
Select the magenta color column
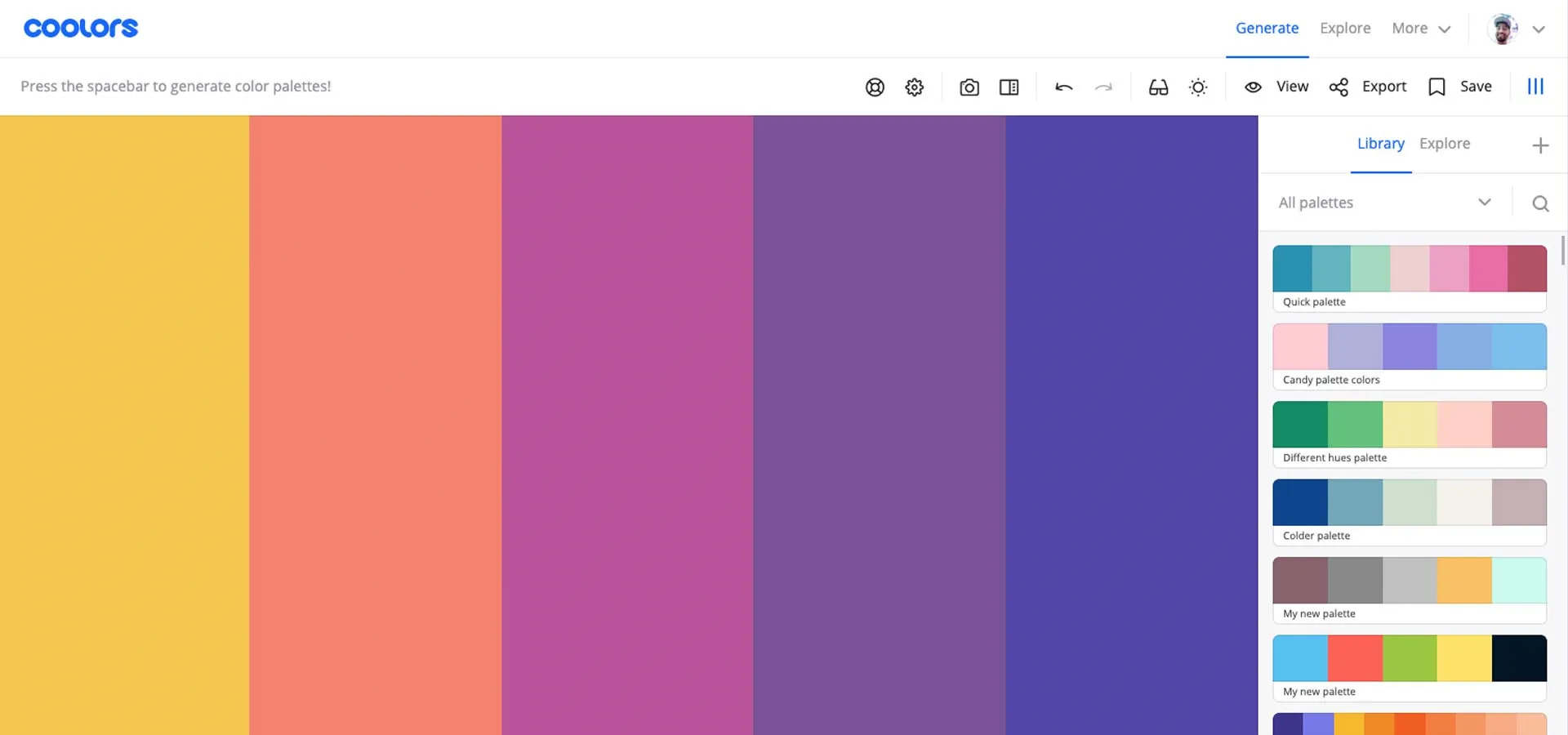(627, 425)
